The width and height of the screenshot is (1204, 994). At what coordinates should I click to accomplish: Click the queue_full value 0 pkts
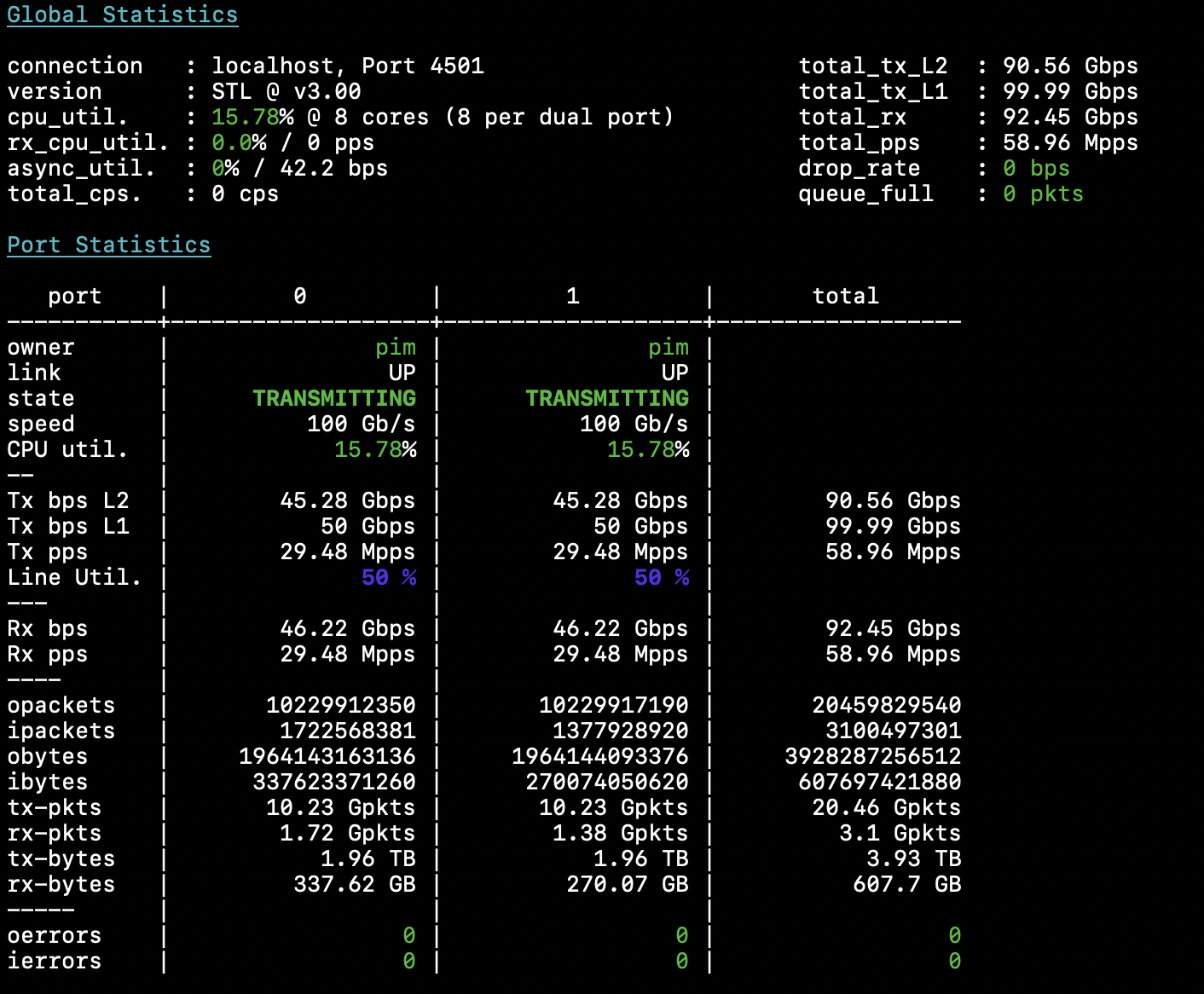pyautogui.click(x=1042, y=194)
